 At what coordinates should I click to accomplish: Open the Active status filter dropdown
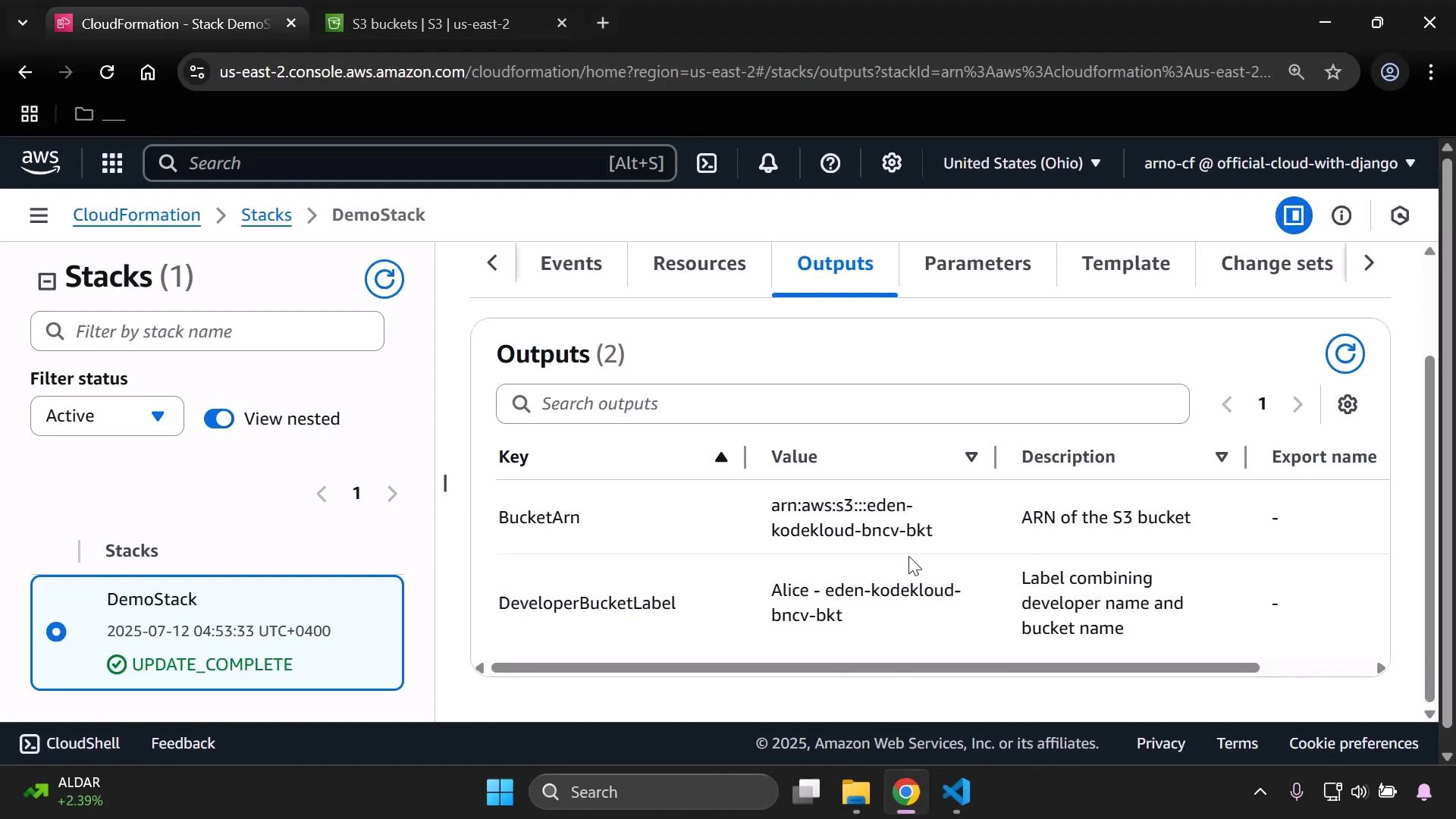coord(105,416)
